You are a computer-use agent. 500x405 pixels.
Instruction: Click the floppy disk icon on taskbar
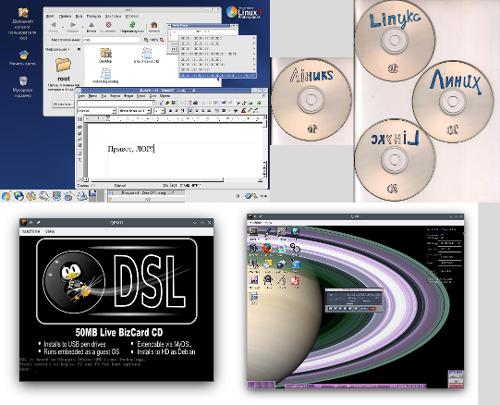point(92,195)
